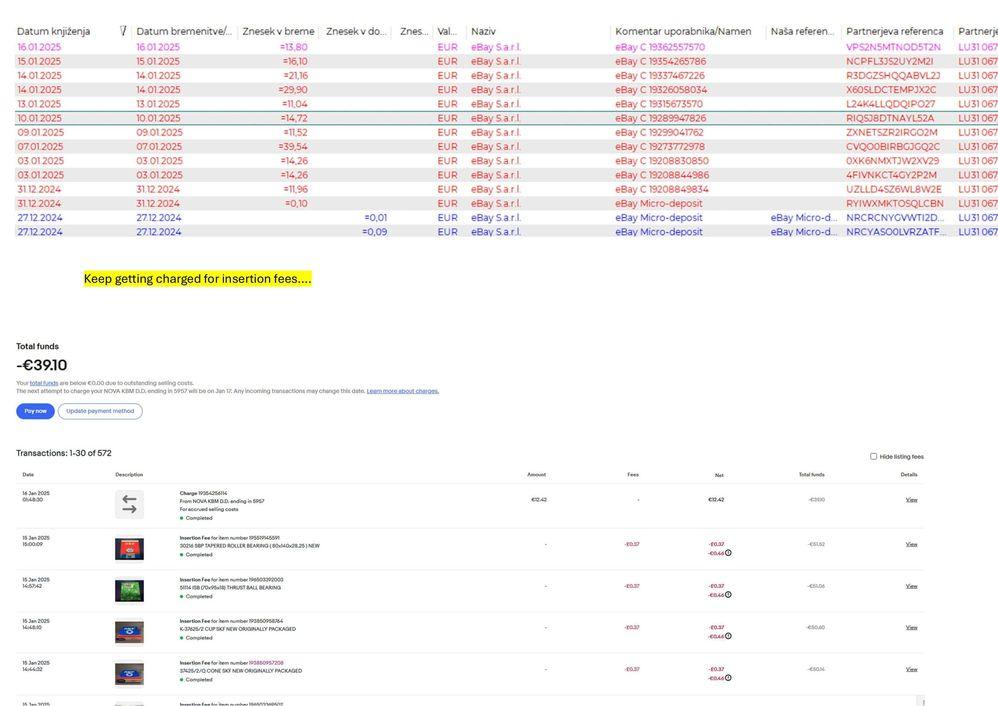
Task: Click the Net column header
Action: (x=719, y=475)
